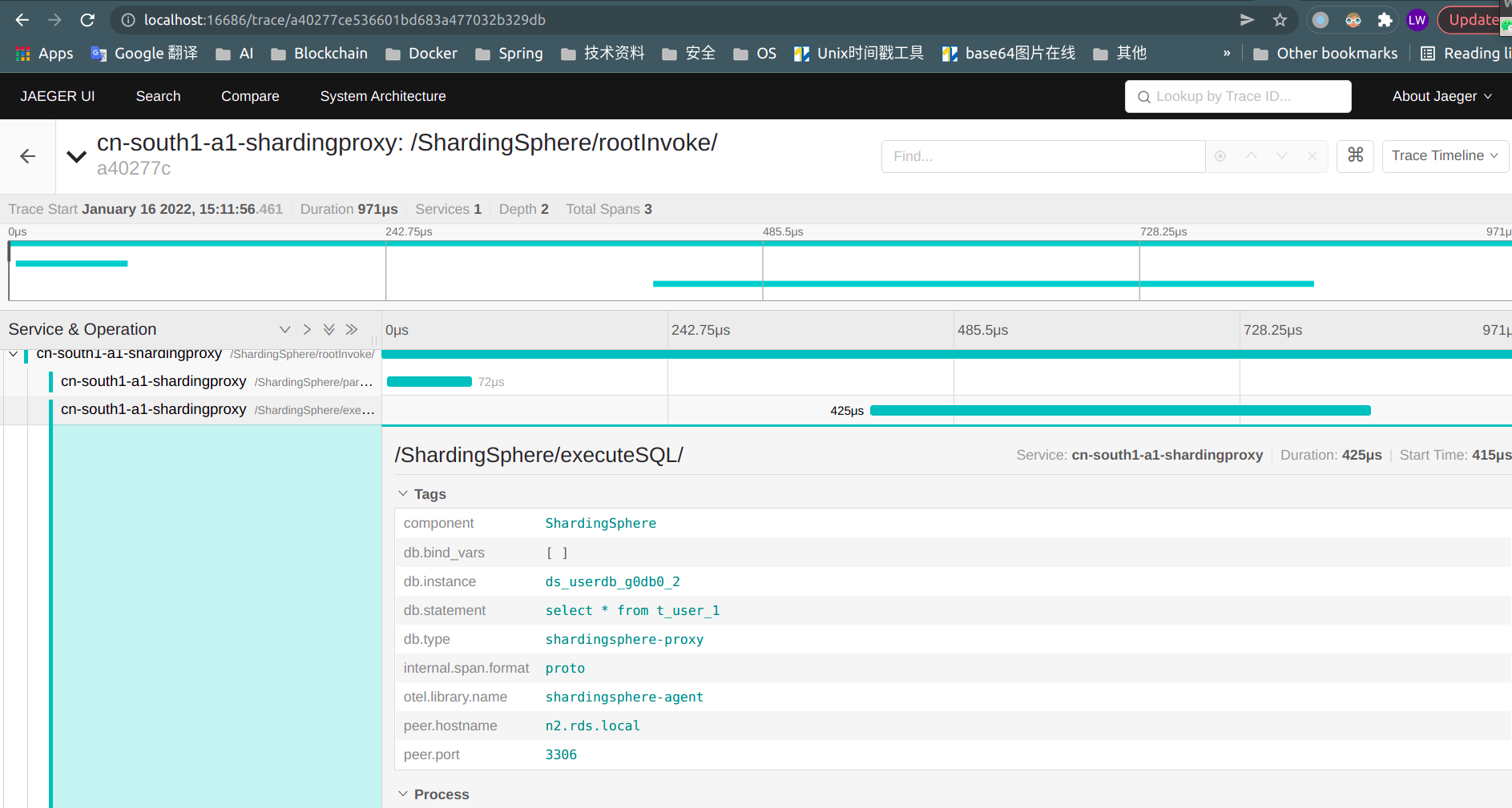Go to the Search tab
Image resolution: width=1512 pixels, height=808 pixels.
tap(159, 96)
